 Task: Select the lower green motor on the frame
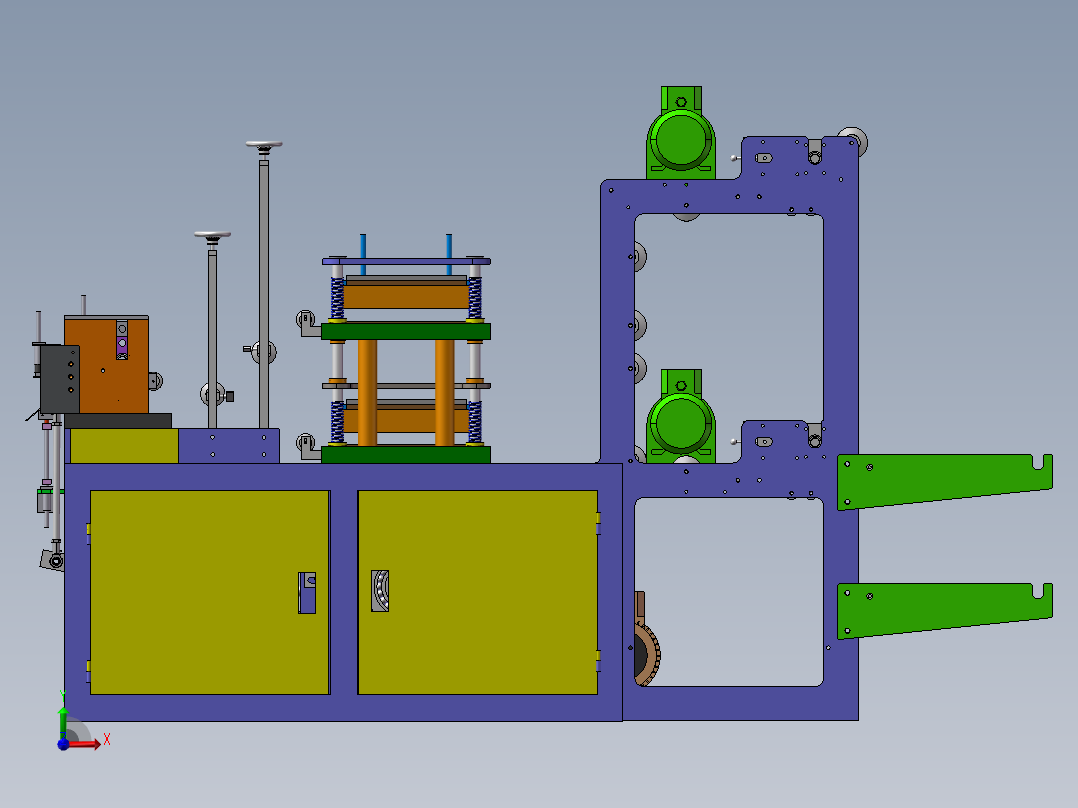click(x=681, y=417)
